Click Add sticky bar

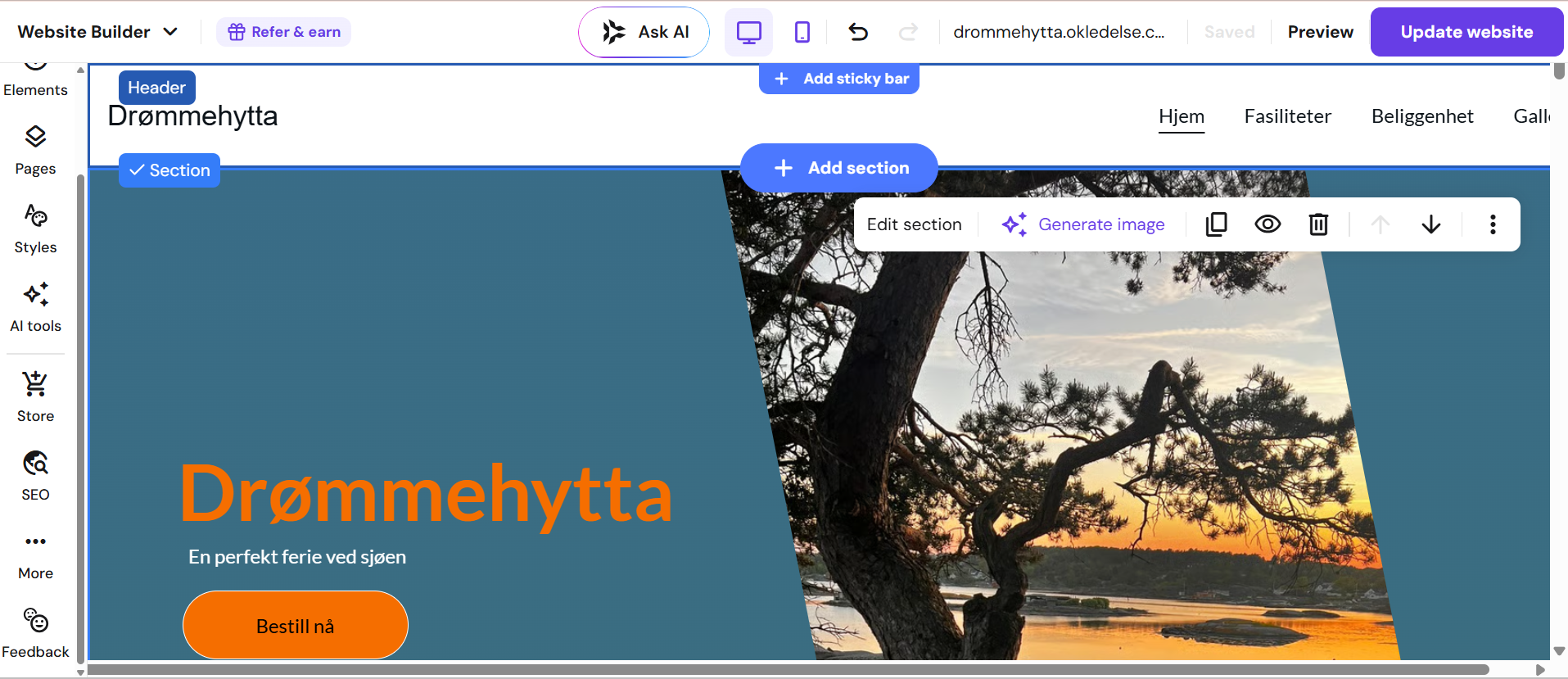point(839,79)
